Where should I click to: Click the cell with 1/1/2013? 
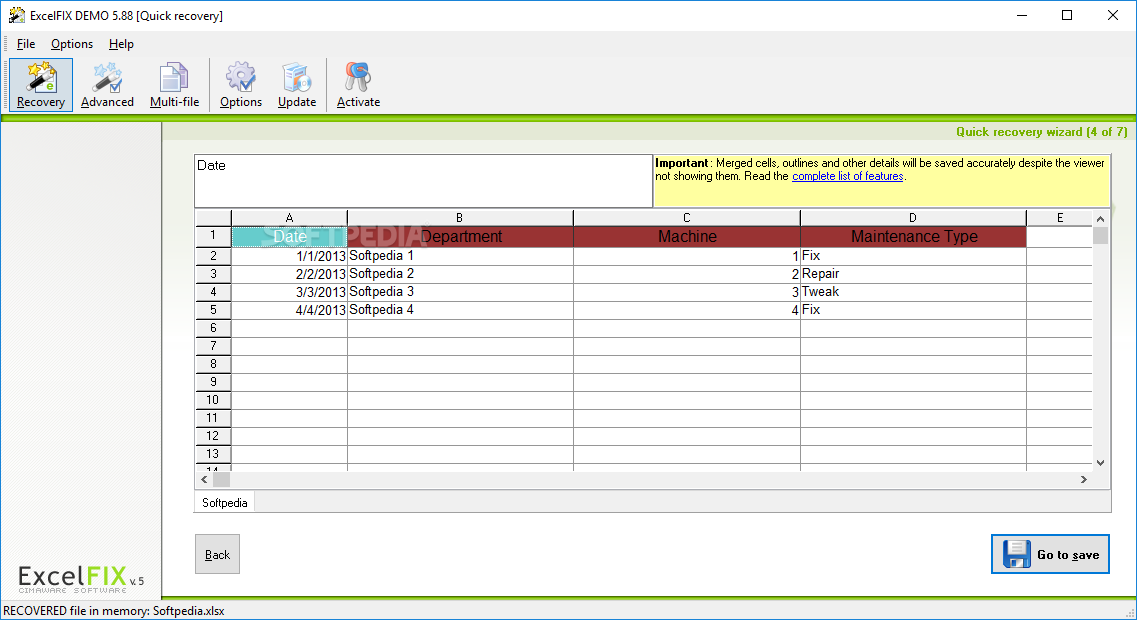point(289,256)
